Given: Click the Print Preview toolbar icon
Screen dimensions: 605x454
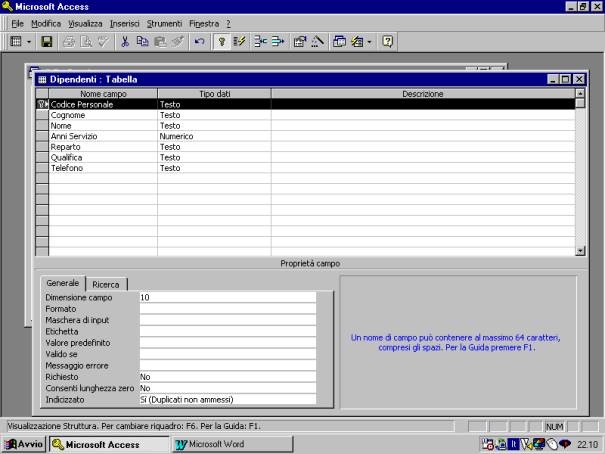Looking at the screenshot, I should click(86, 41).
